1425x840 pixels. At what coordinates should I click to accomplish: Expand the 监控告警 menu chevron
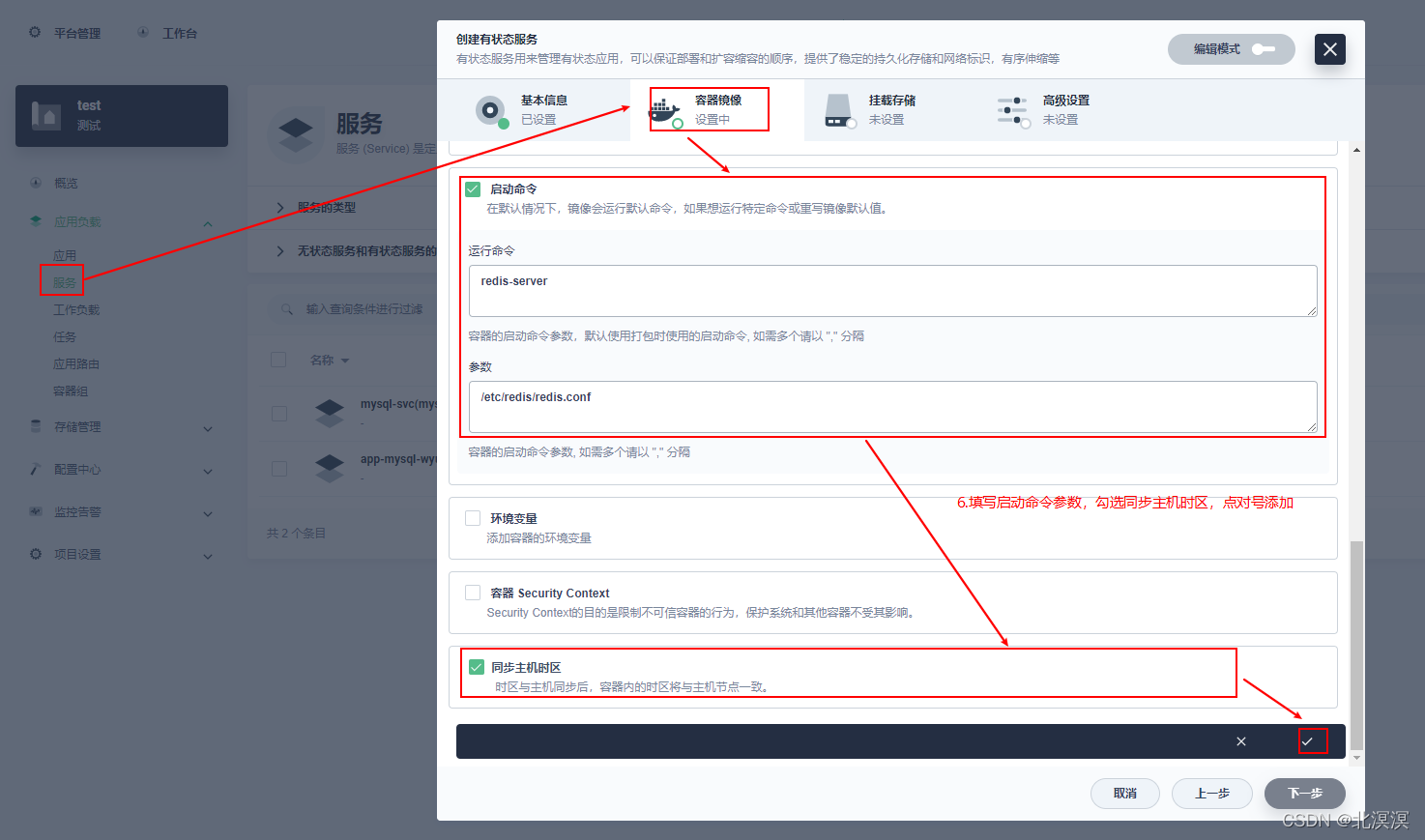click(208, 514)
